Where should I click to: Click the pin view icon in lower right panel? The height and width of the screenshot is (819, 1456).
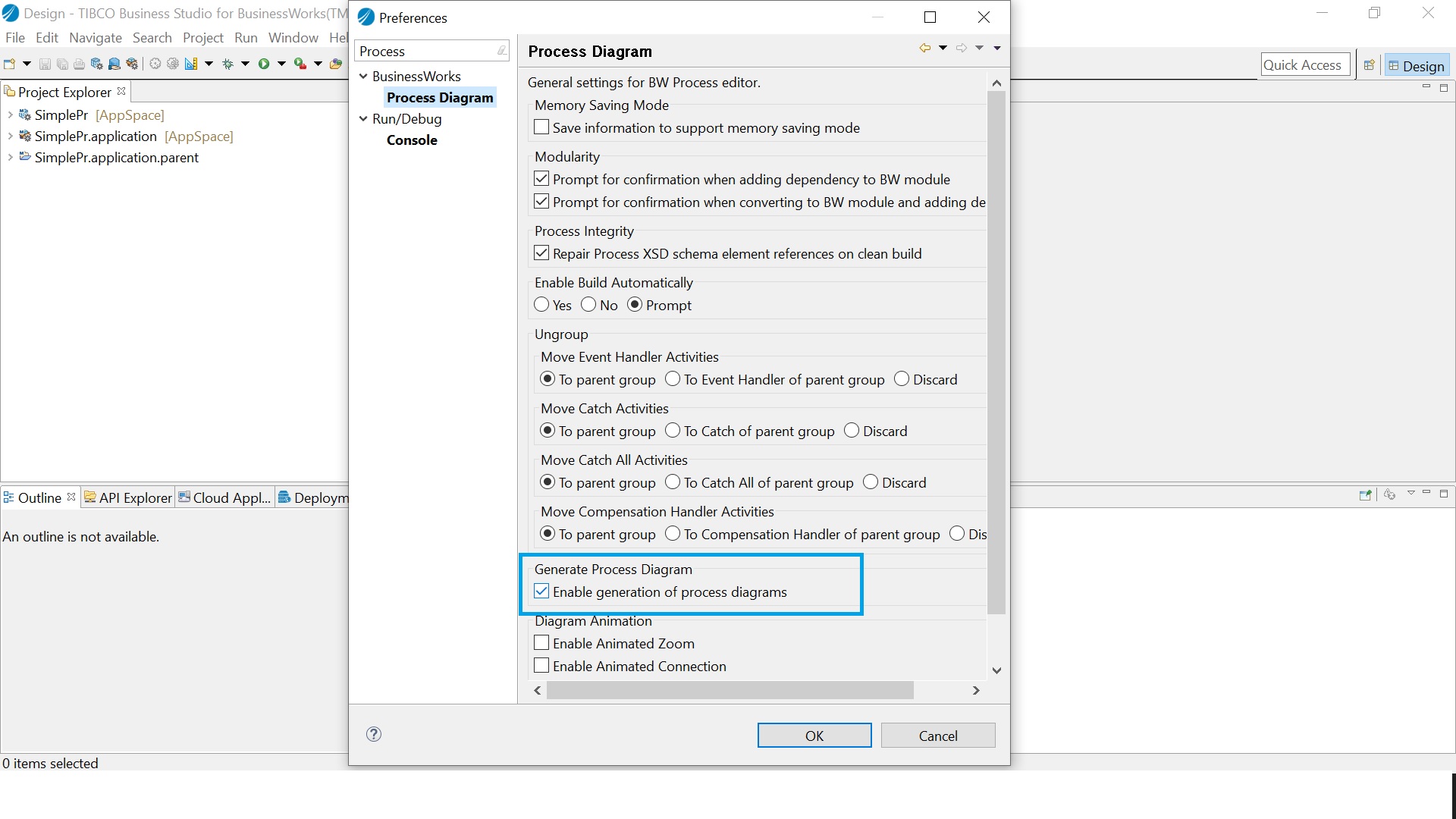[x=1366, y=495]
